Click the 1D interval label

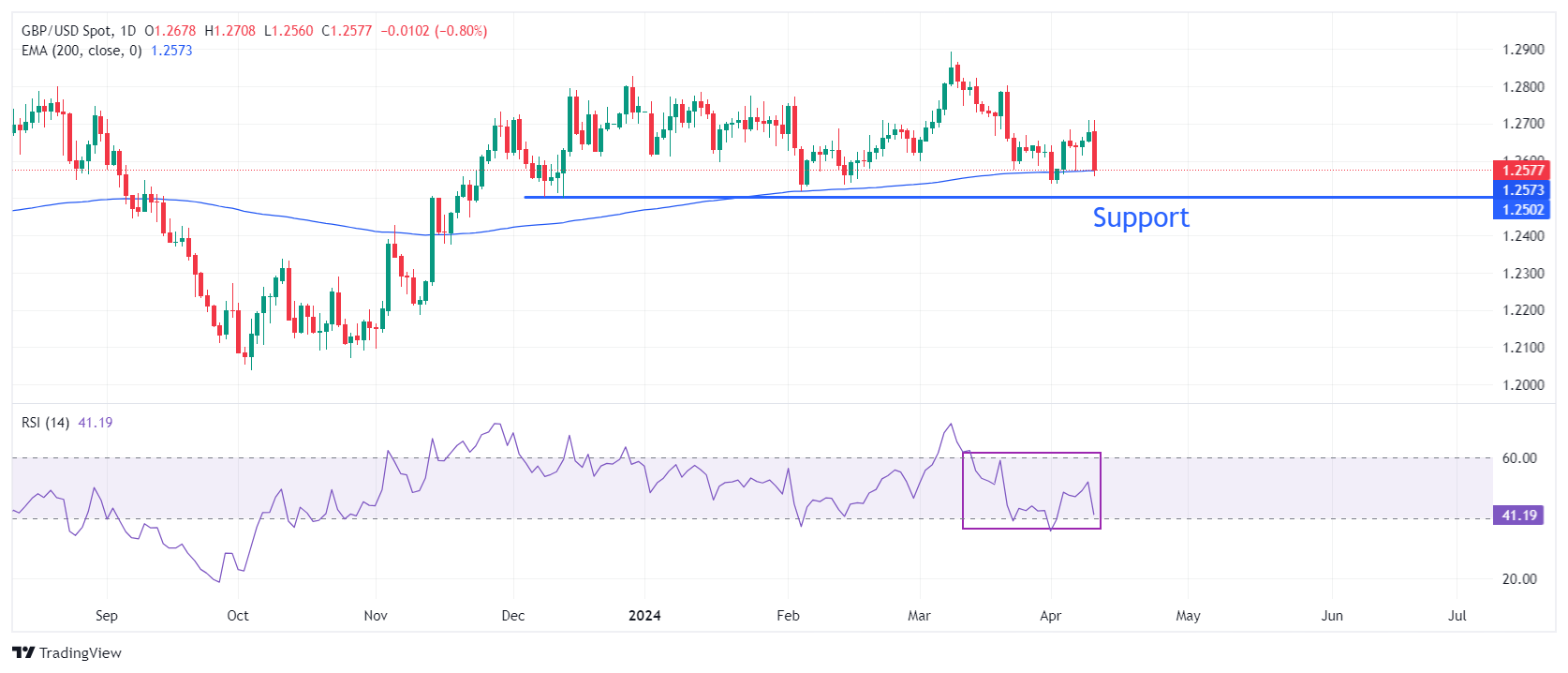pos(127,31)
